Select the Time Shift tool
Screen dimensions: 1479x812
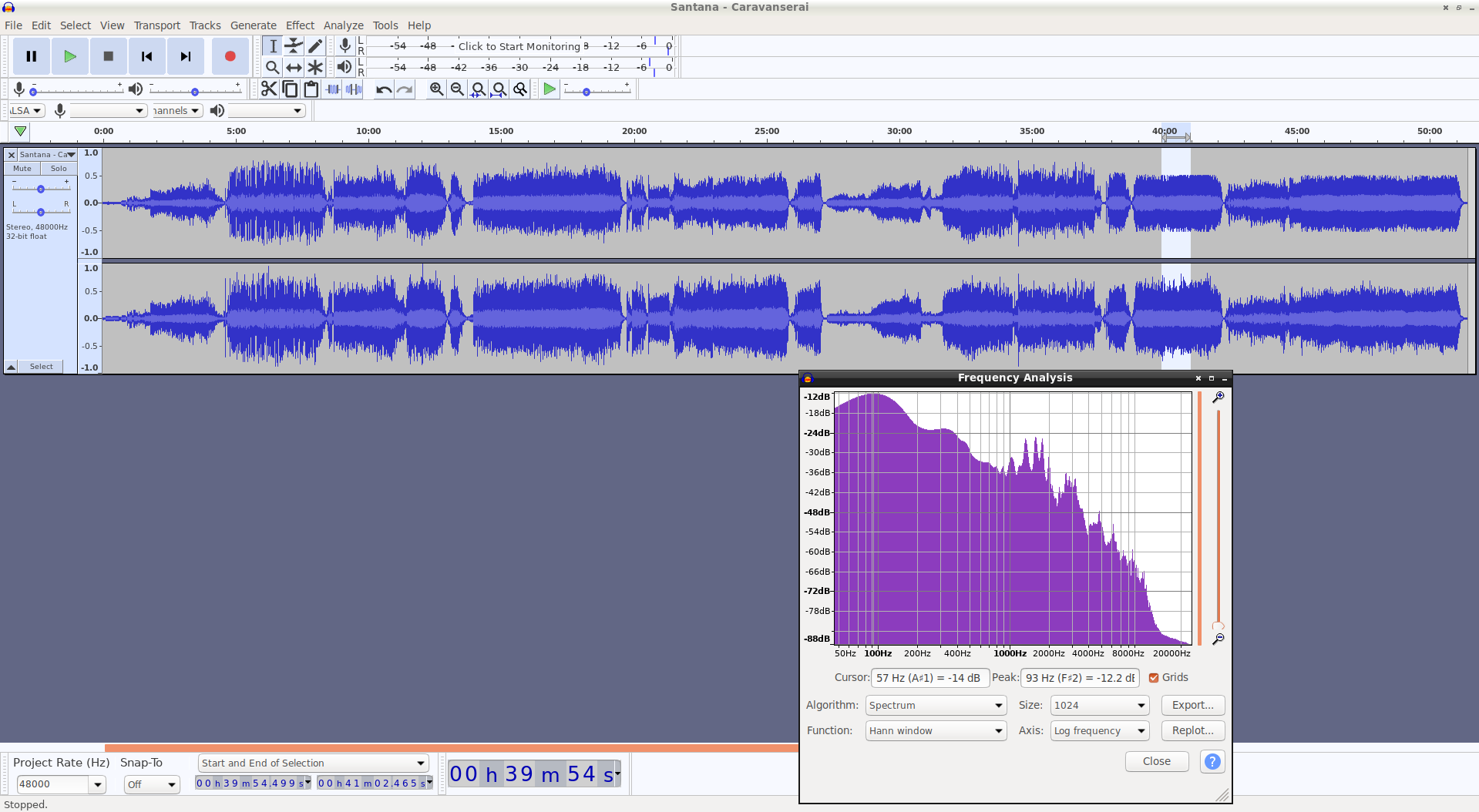tap(294, 67)
